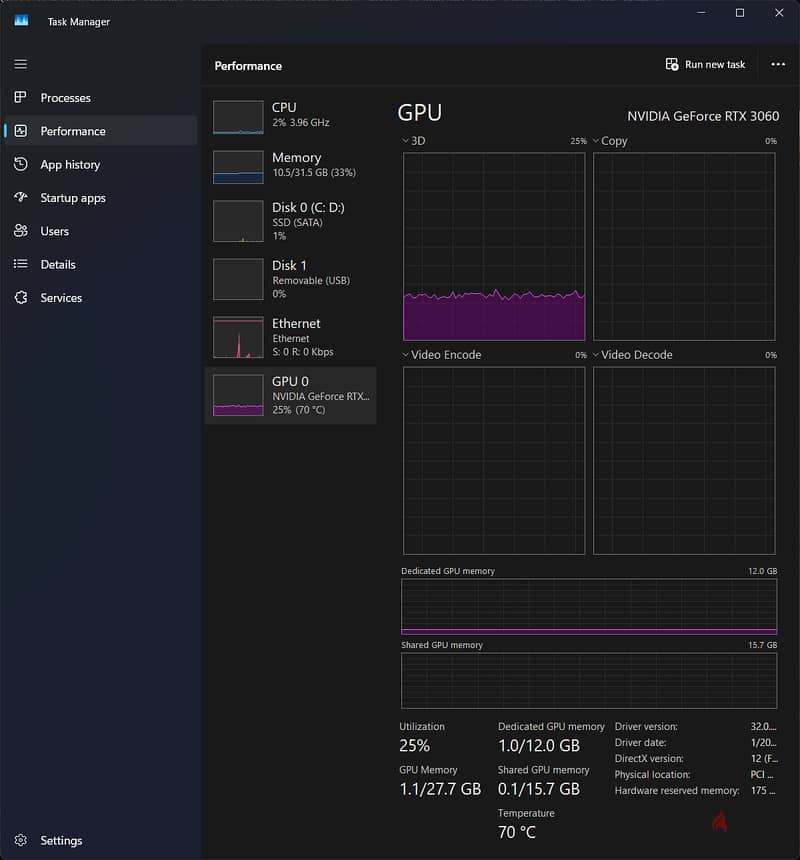Select the Ethernet mini graph thumbnail
This screenshot has height=860, width=800.
click(x=238, y=337)
